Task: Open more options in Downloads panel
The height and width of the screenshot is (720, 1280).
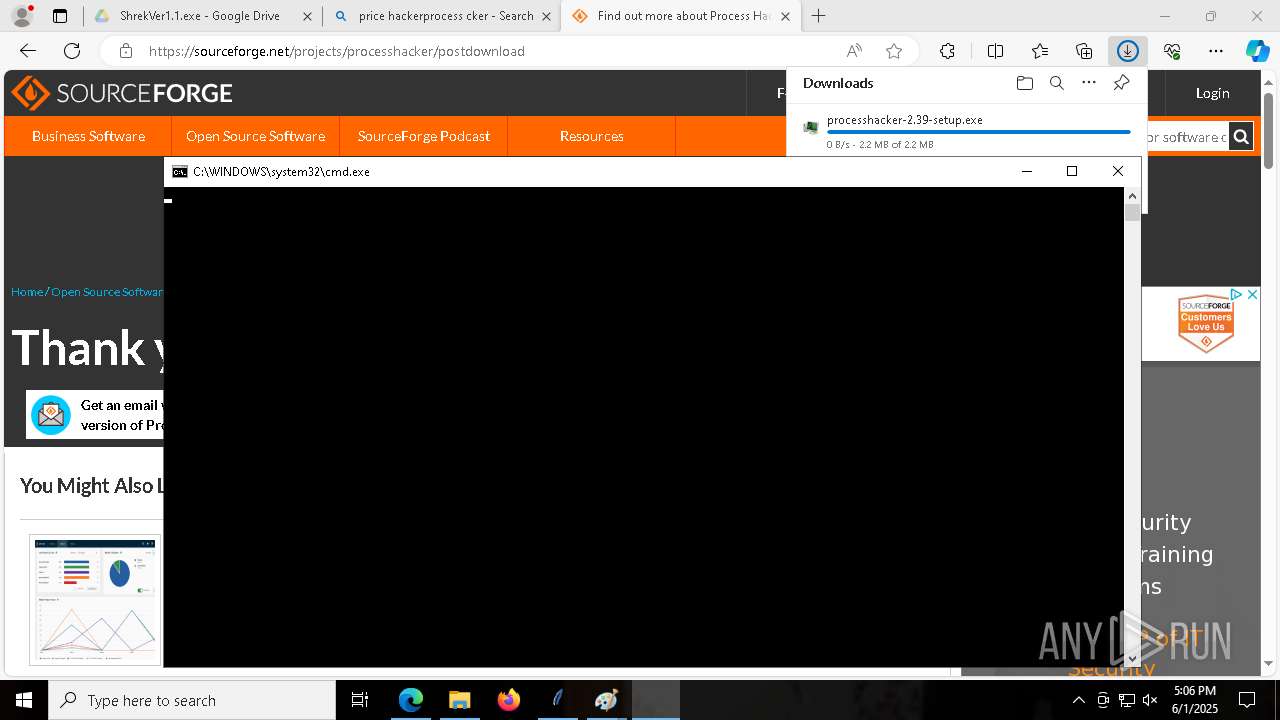Action: tap(1089, 83)
